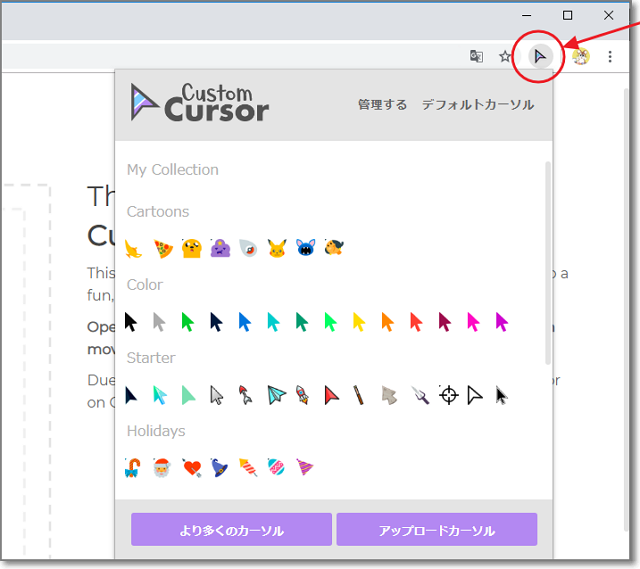Click the より多くのカーソル button
Image resolution: width=640 pixels, height=569 pixels.
pyautogui.click(x=231, y=530)
